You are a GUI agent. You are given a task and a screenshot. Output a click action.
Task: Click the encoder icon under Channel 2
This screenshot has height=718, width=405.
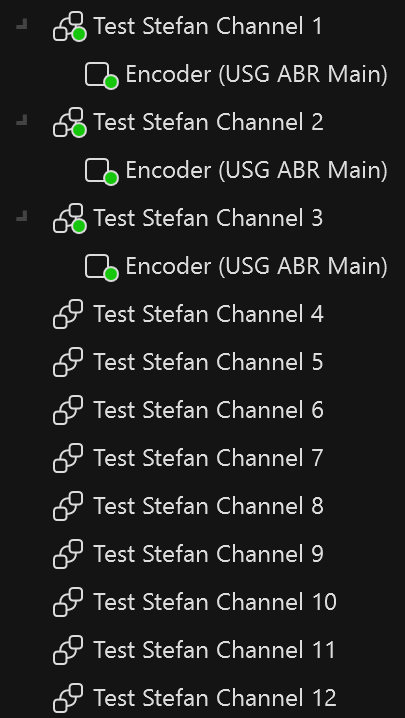102,171
